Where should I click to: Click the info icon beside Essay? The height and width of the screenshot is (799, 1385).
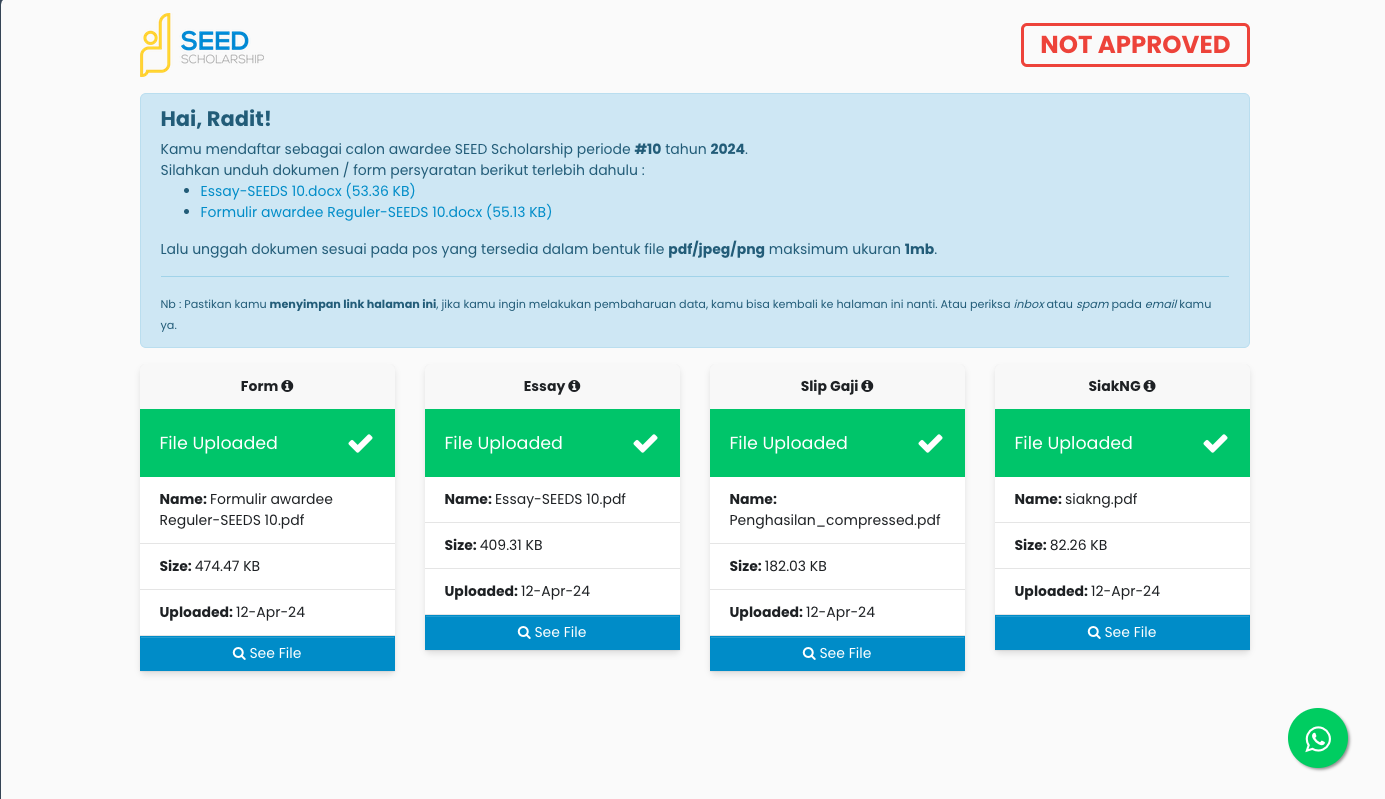(574, 386)
